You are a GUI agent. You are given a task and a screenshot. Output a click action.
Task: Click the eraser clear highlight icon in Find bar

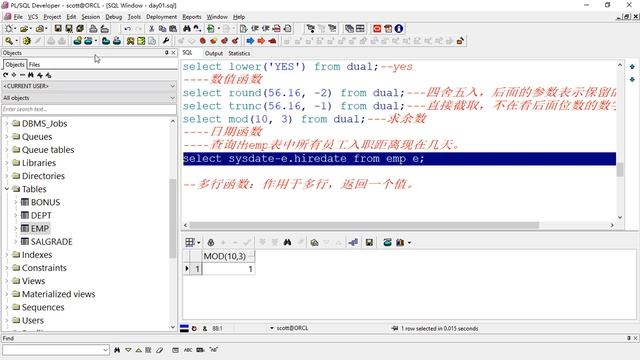pos(160,350)
